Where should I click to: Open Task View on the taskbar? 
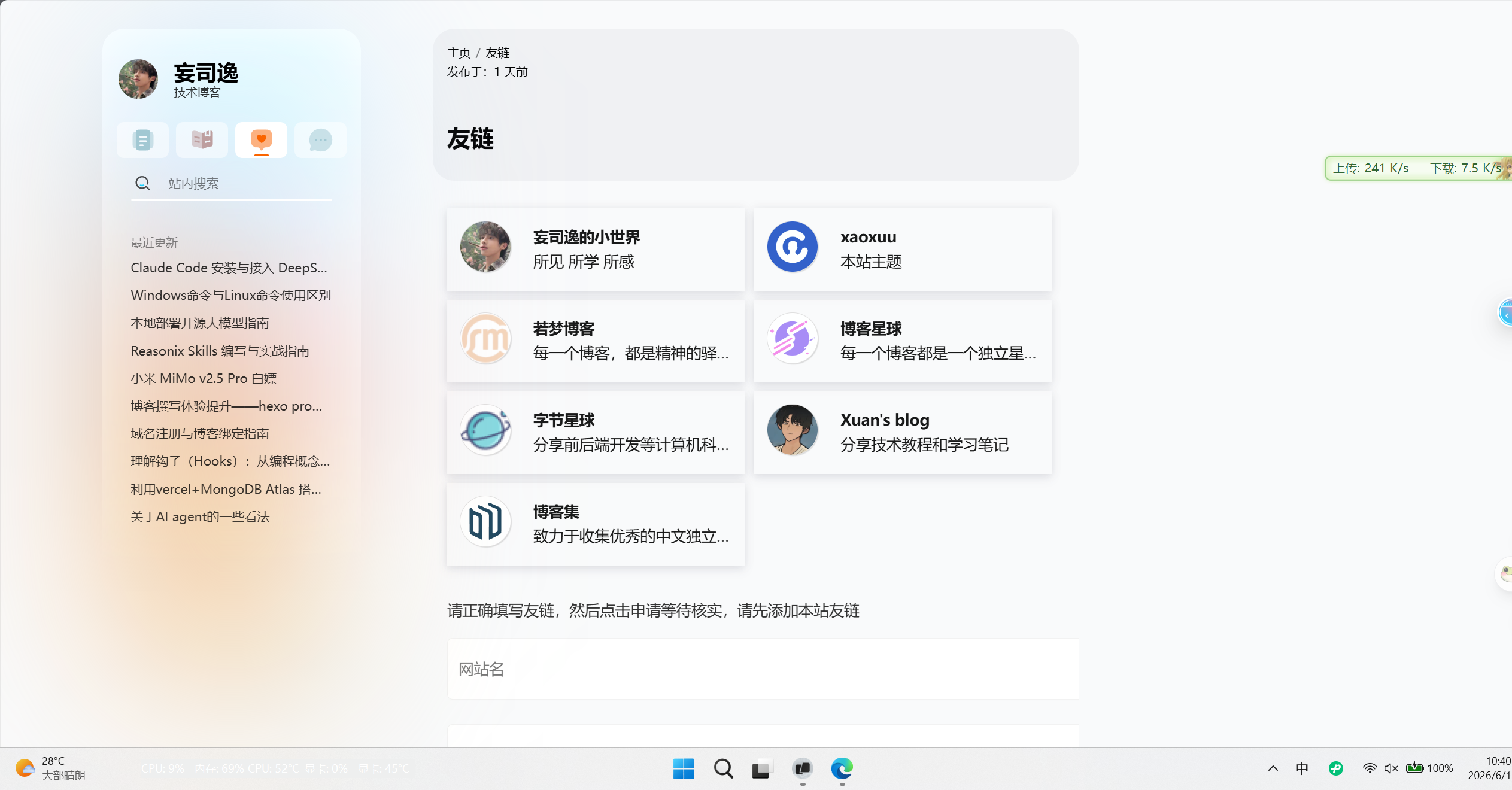(x=763, y=768)
